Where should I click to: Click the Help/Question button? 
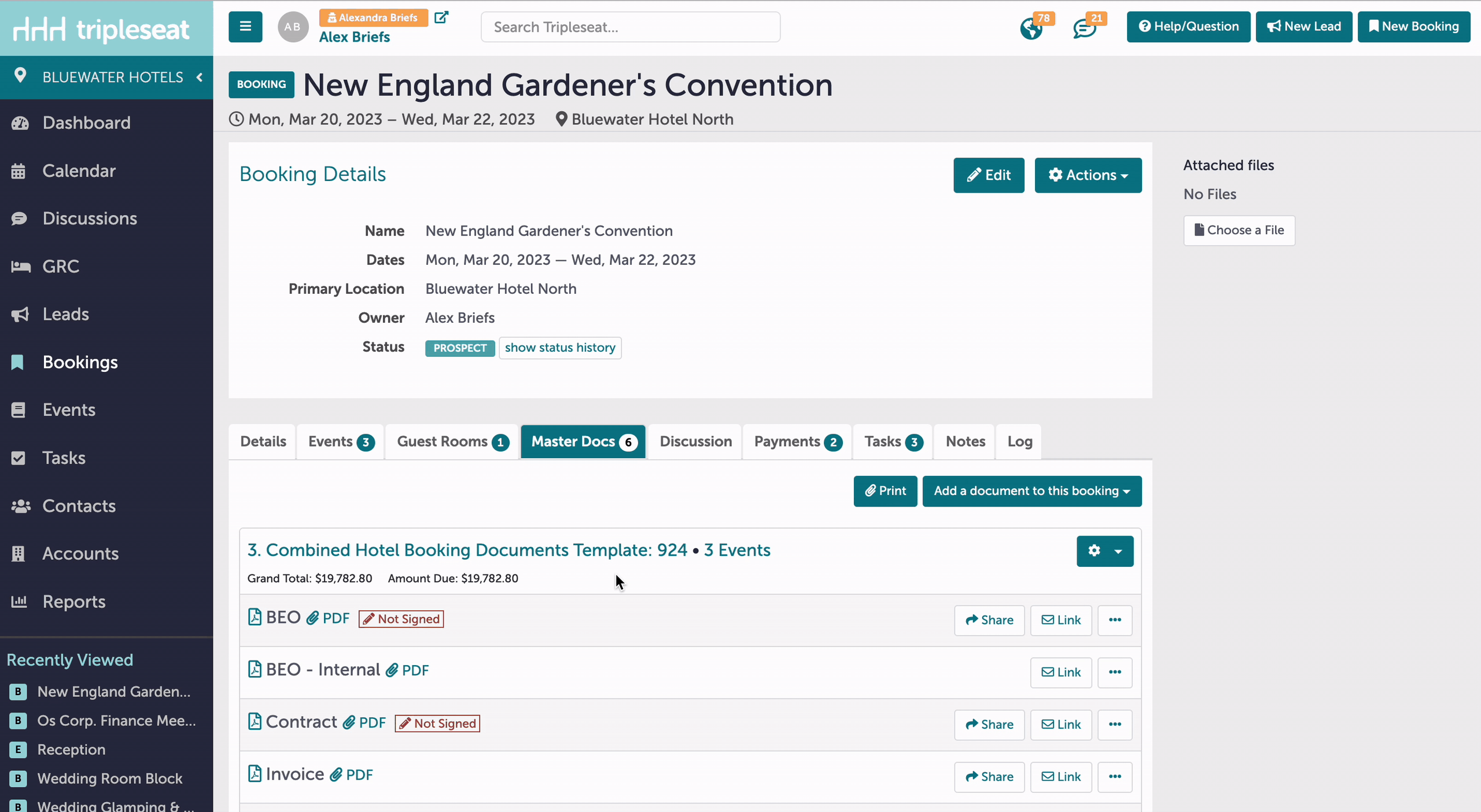tap(1188, 27)
